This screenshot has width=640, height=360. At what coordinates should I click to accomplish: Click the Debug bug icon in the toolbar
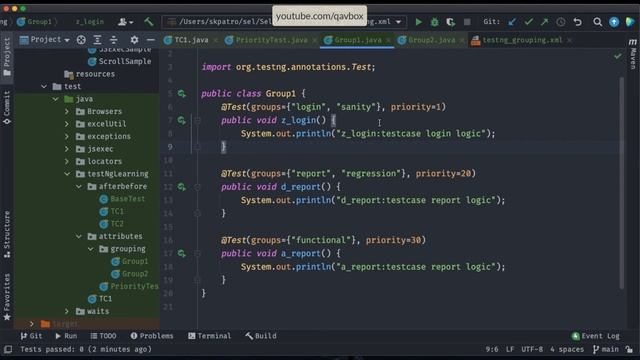435,22
